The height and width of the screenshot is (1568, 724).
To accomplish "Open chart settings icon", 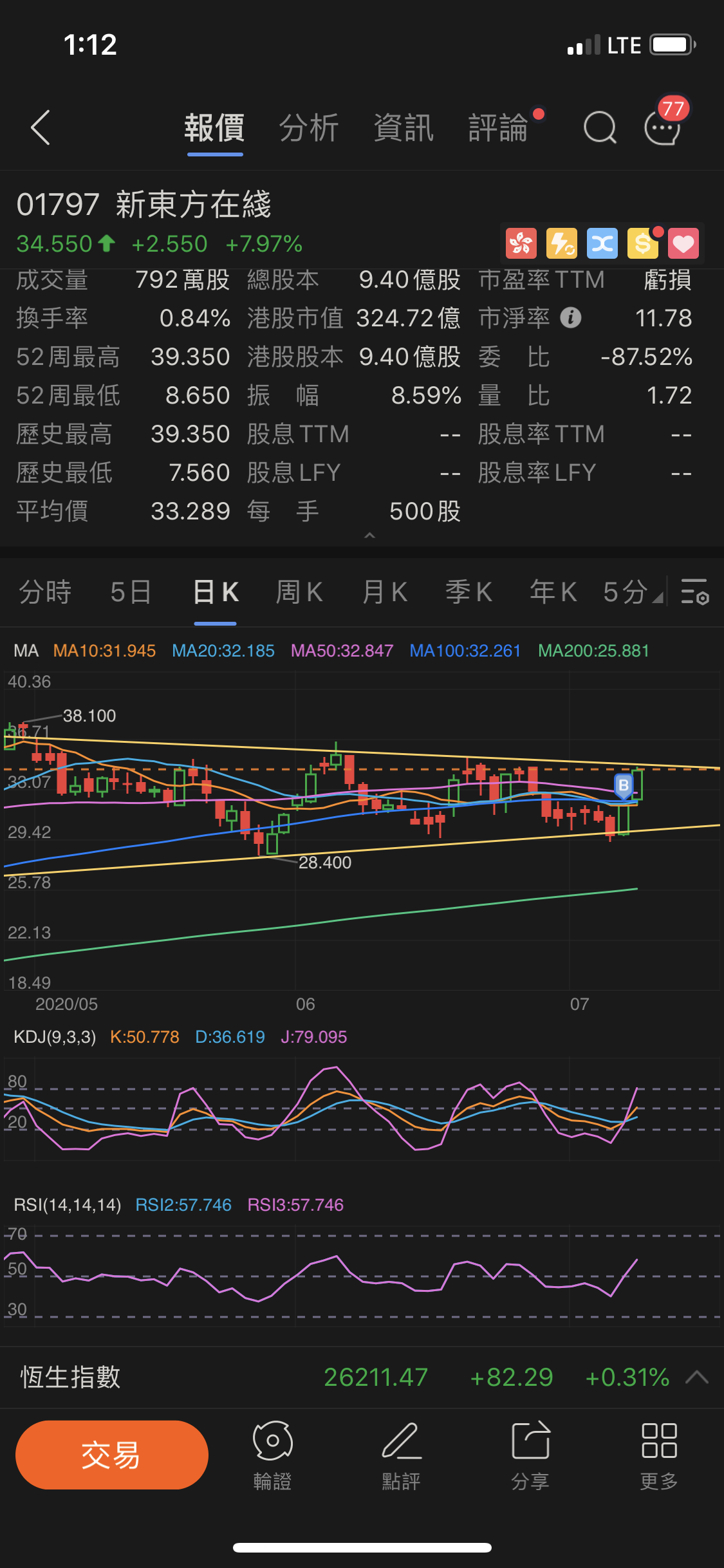I will [695, 592].
